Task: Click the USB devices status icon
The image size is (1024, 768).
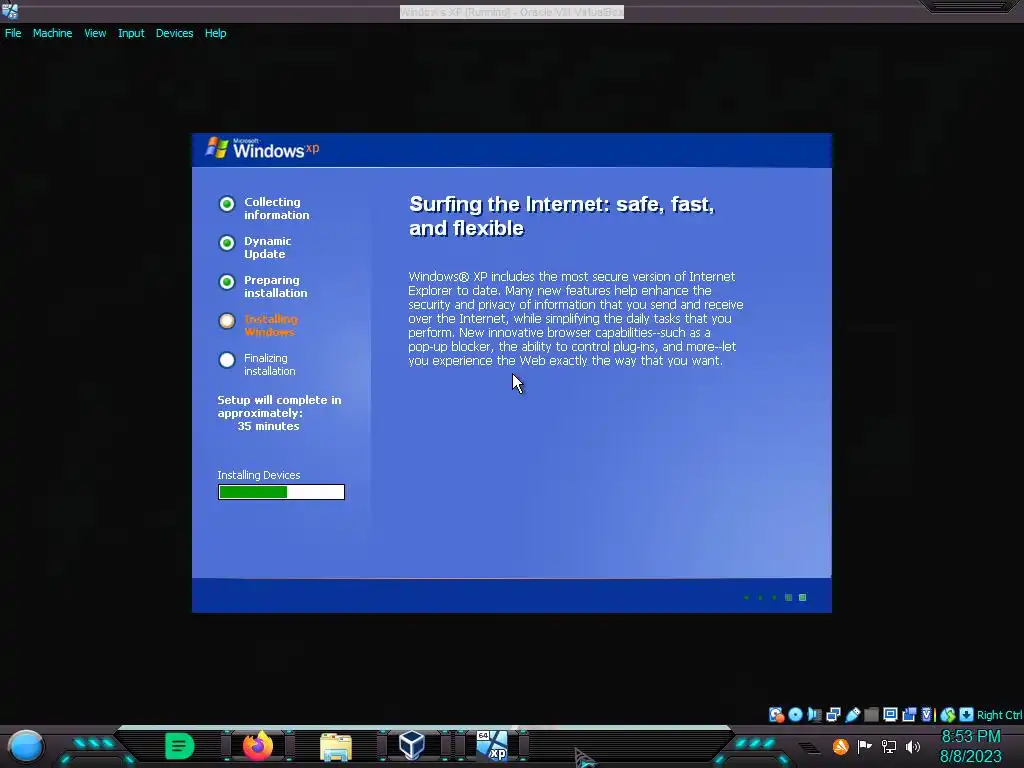Action: [x=852, y=714]
